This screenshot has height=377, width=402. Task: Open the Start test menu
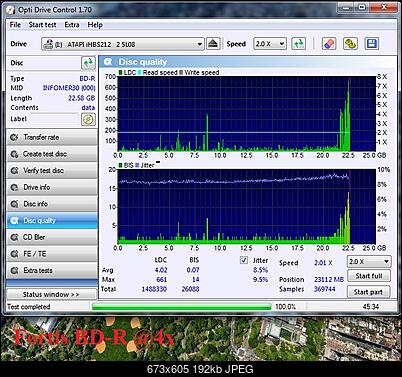(42, 25)
